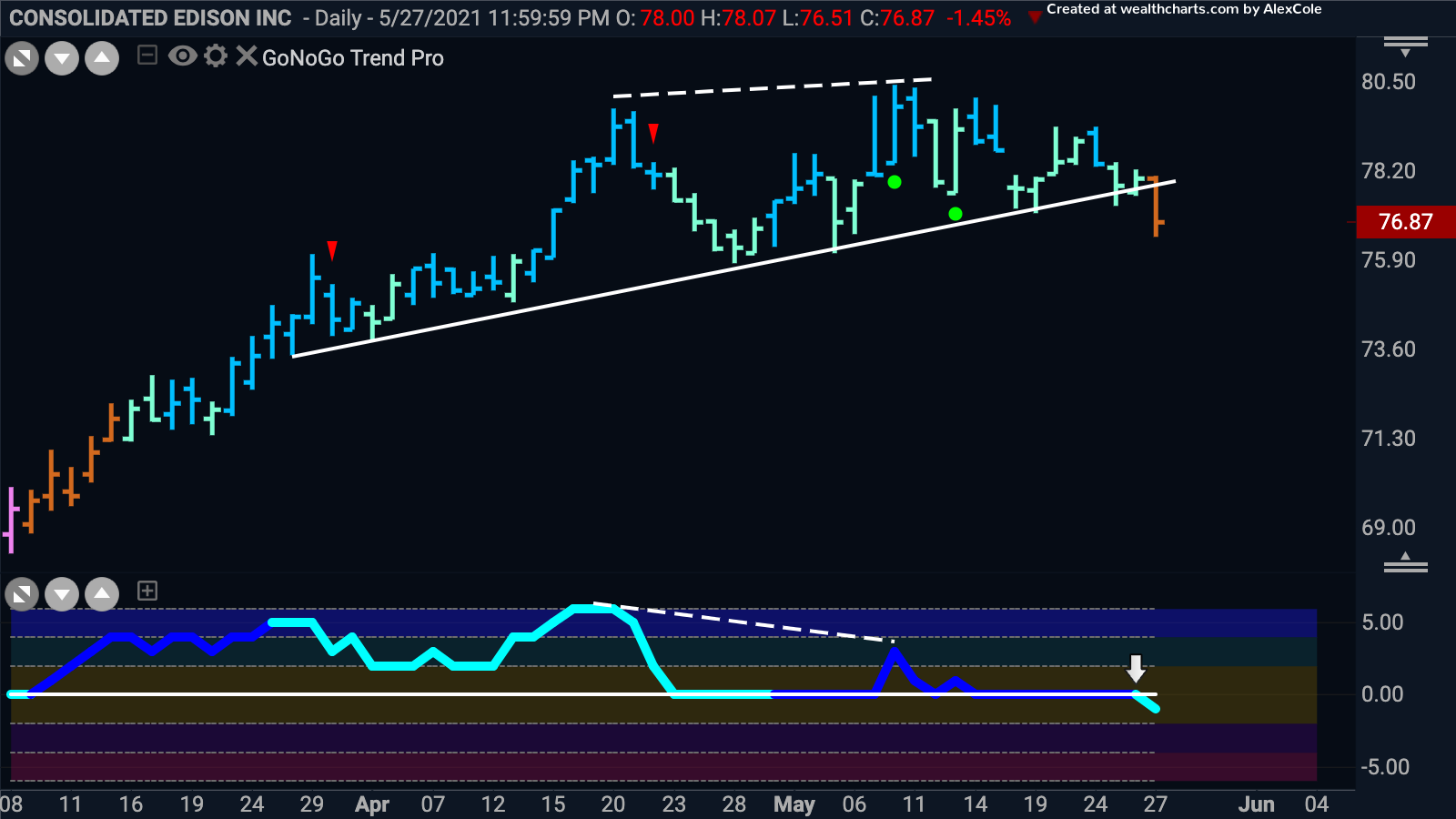Click the green dot marker near May 10
The width and height of the screenshot is (1456, 819).
click(x=895, y=182)
